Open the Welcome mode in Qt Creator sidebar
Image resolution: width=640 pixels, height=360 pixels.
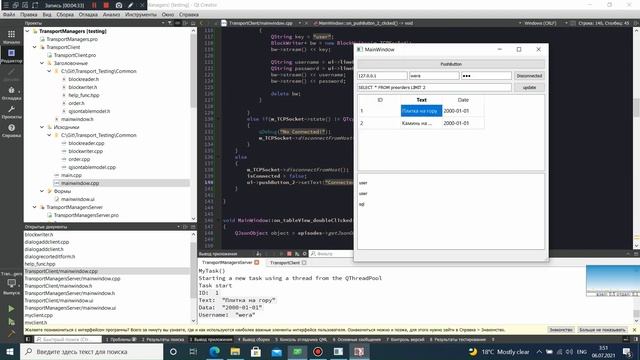click(x=11, y=36)
